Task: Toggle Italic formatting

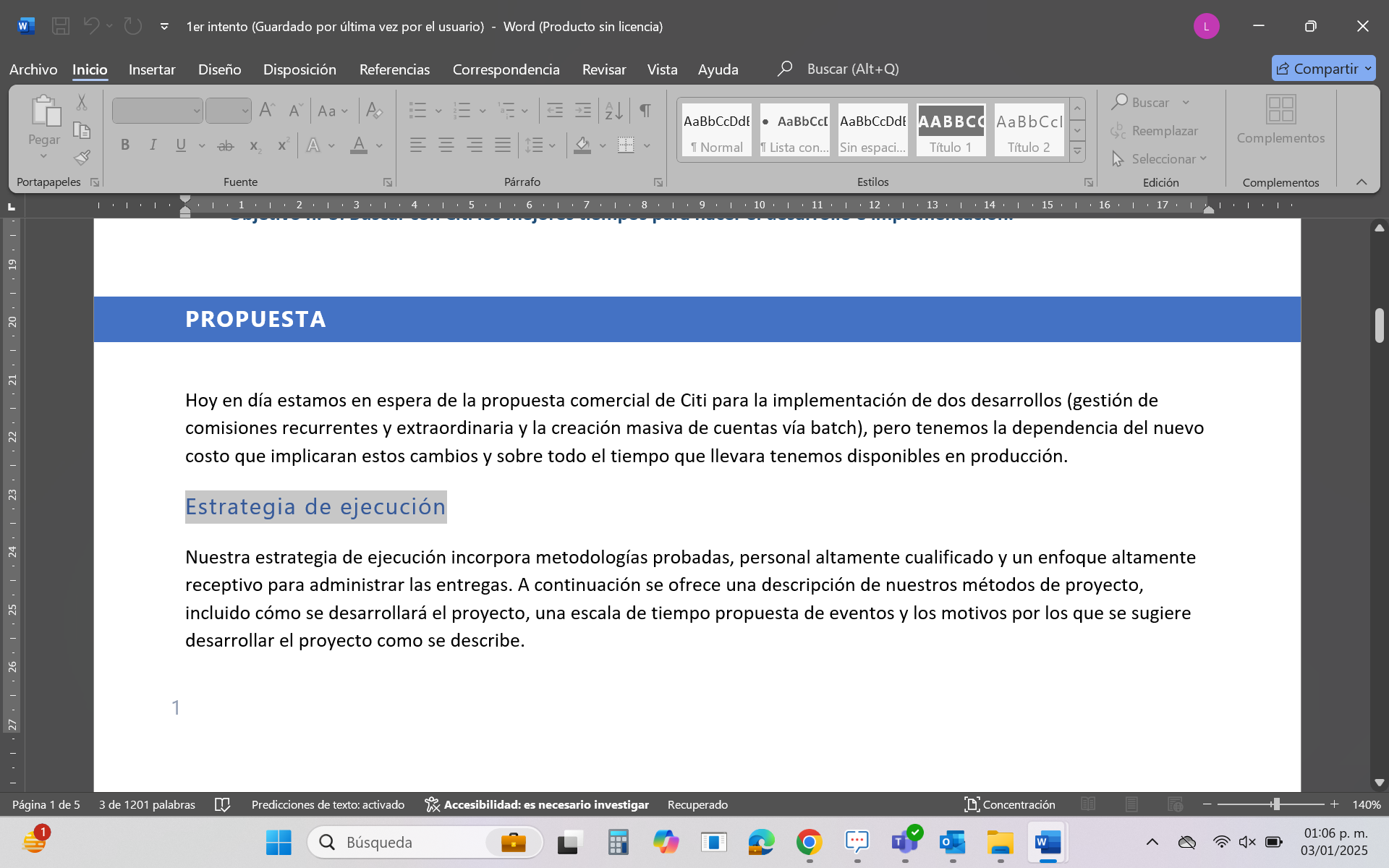Action: point(153,145)
